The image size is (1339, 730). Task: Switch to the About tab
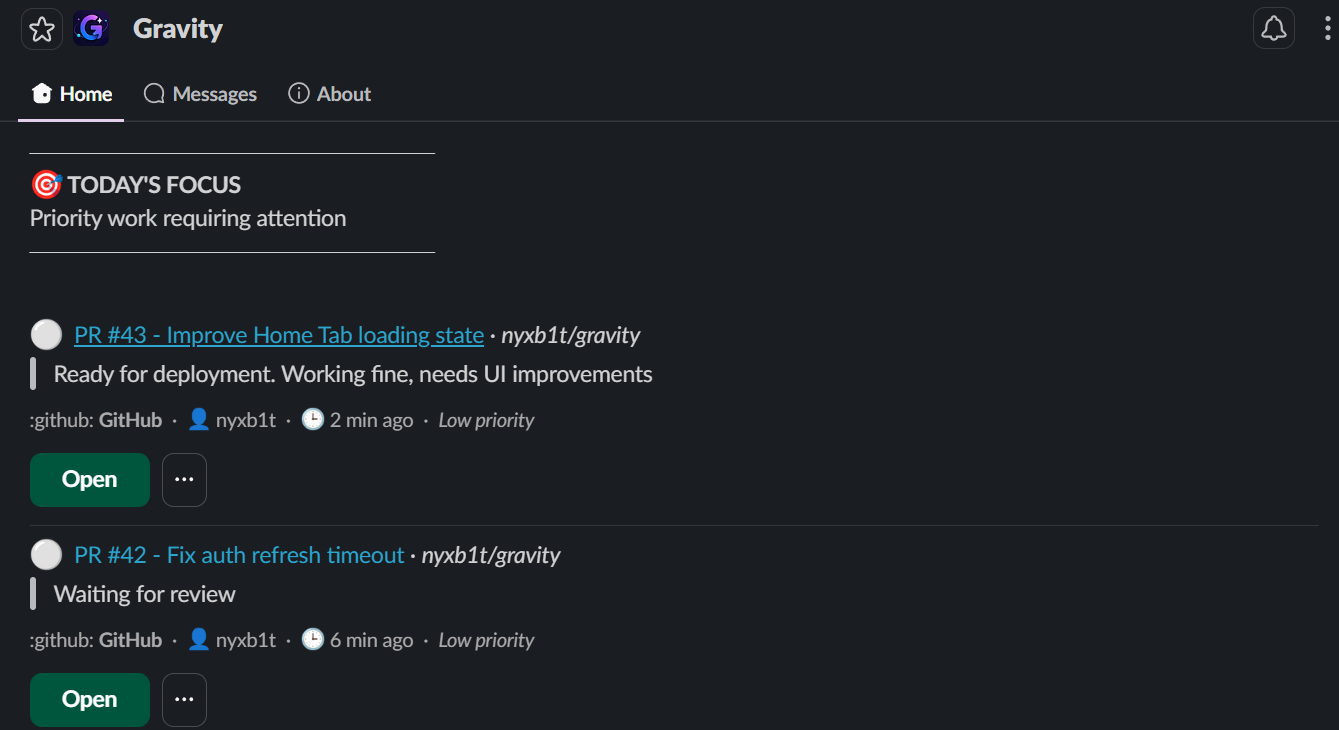[x=329, y=94]
